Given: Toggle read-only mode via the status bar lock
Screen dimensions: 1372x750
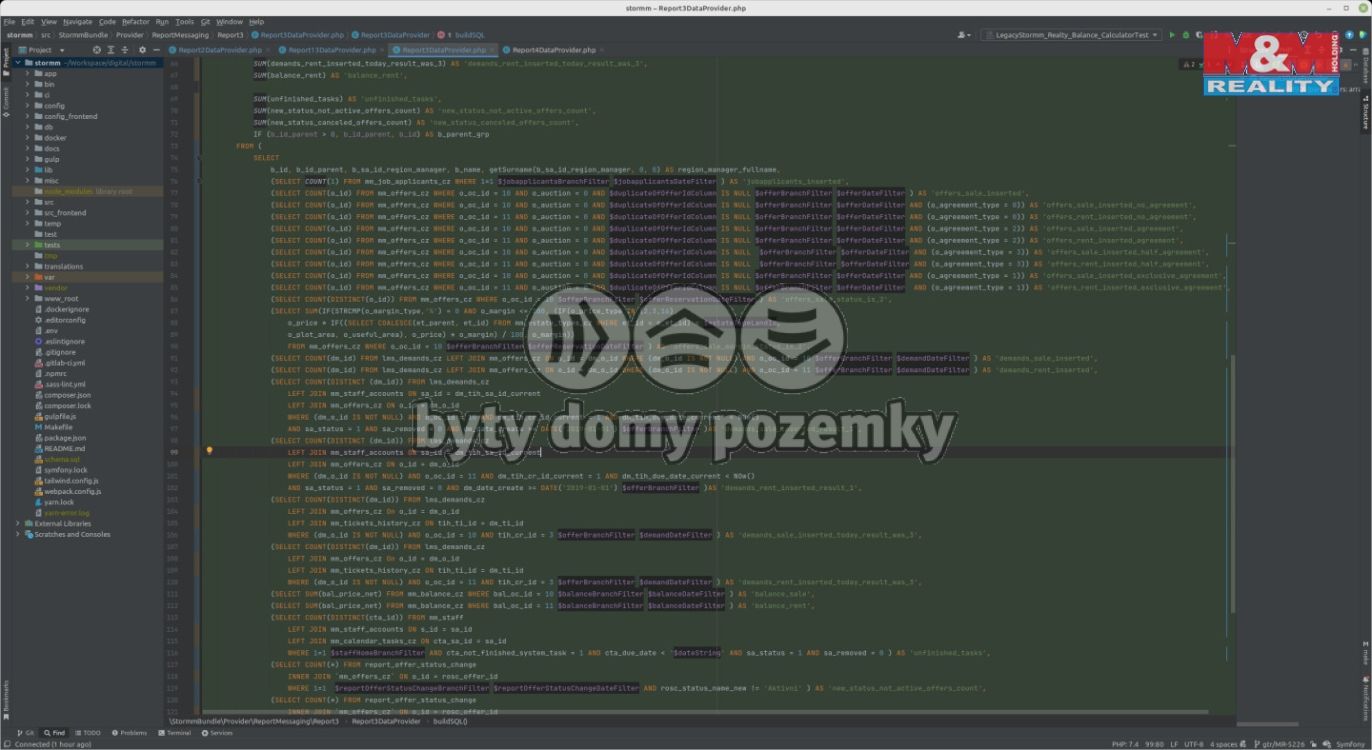Looking at the screenshot, I should [x=1313, y=744].
